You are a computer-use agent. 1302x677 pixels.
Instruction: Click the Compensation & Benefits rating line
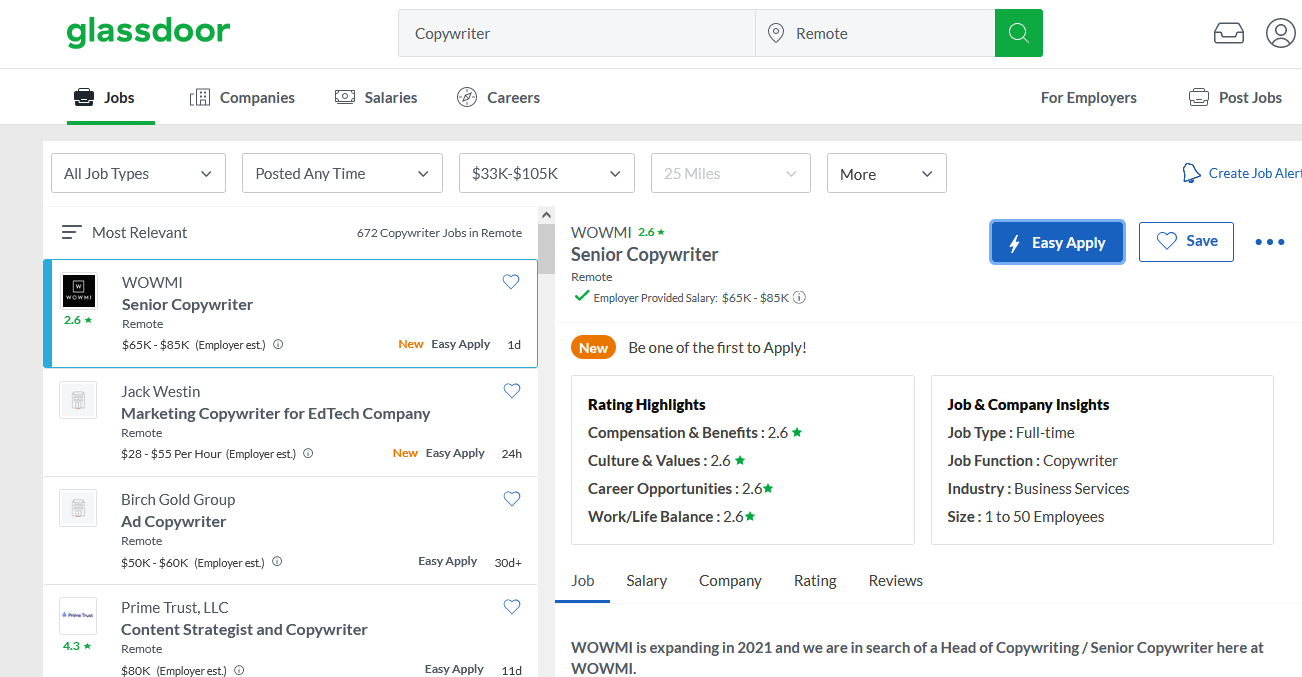[x=696, y=433]
